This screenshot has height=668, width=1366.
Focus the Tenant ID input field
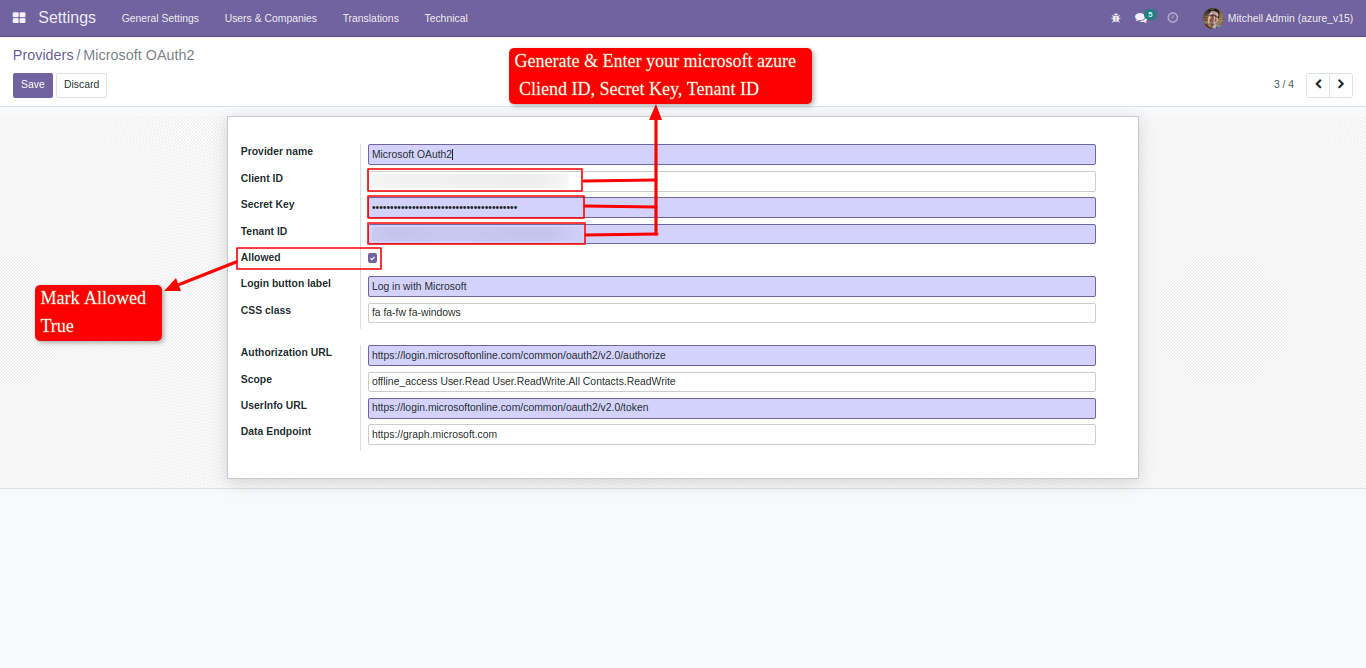click(x=732, y=234)
